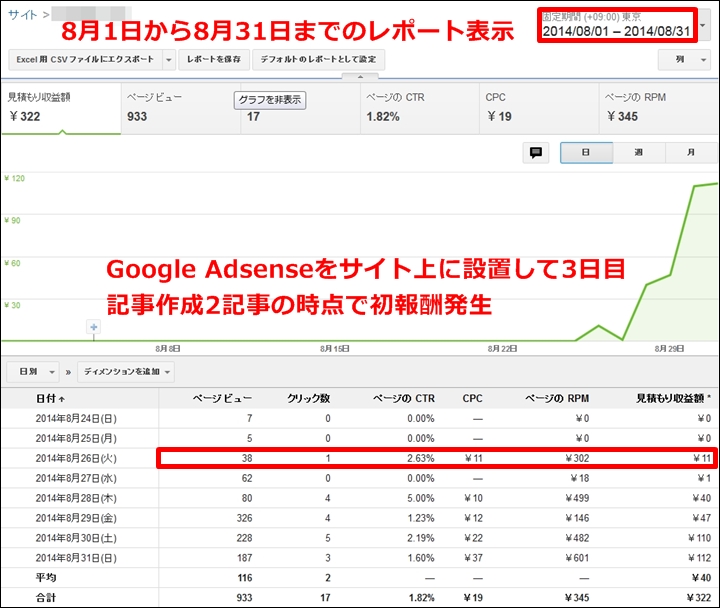
Task: Select the 2014年8月26日(火) row date
Action: [x=76, y=458]
